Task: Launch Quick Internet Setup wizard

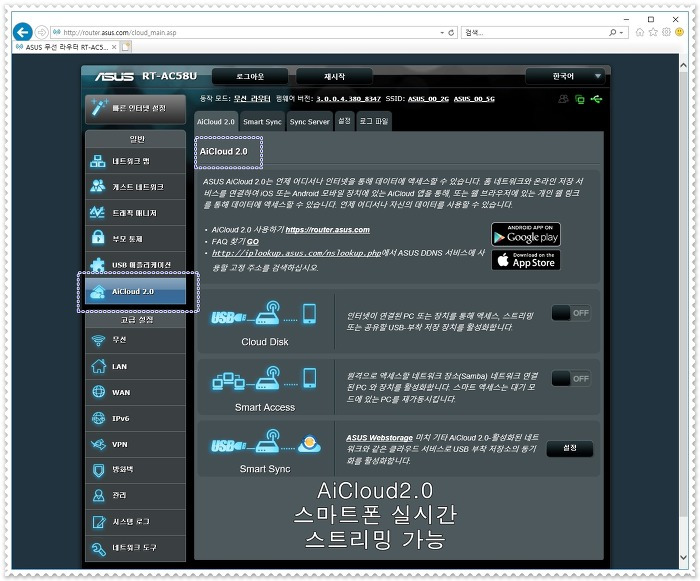Action: 135,108
